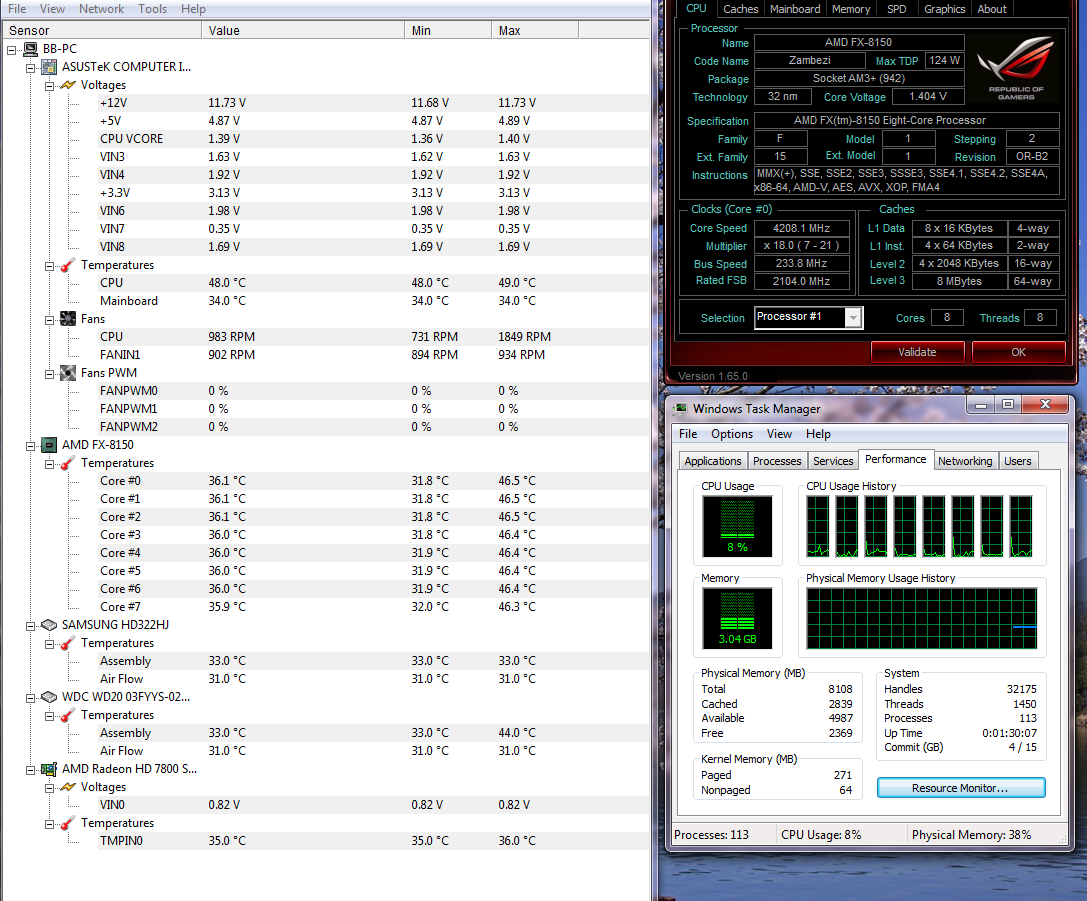Screen dimensions: 1087x901
Task: Collapse the WDC WD20 node
Action: point(31,699)
